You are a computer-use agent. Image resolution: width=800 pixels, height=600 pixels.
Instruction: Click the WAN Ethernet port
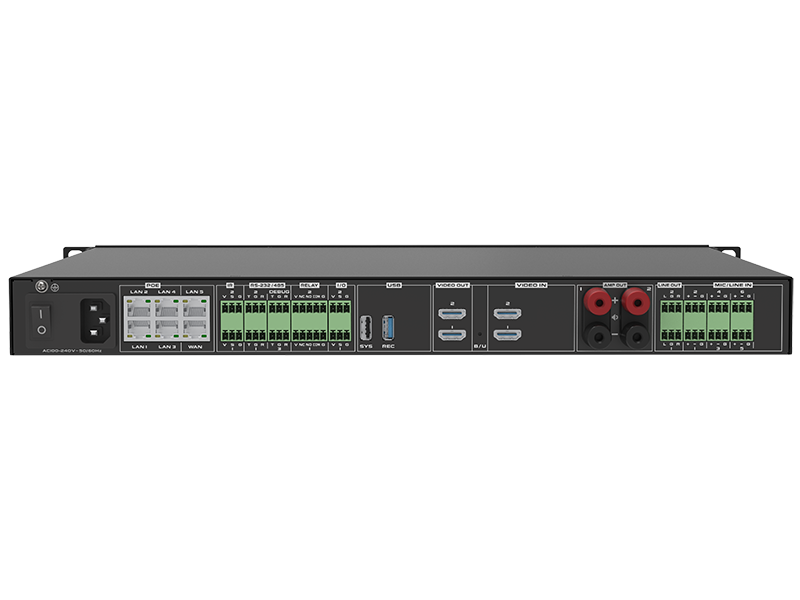[x=194, y=330]
